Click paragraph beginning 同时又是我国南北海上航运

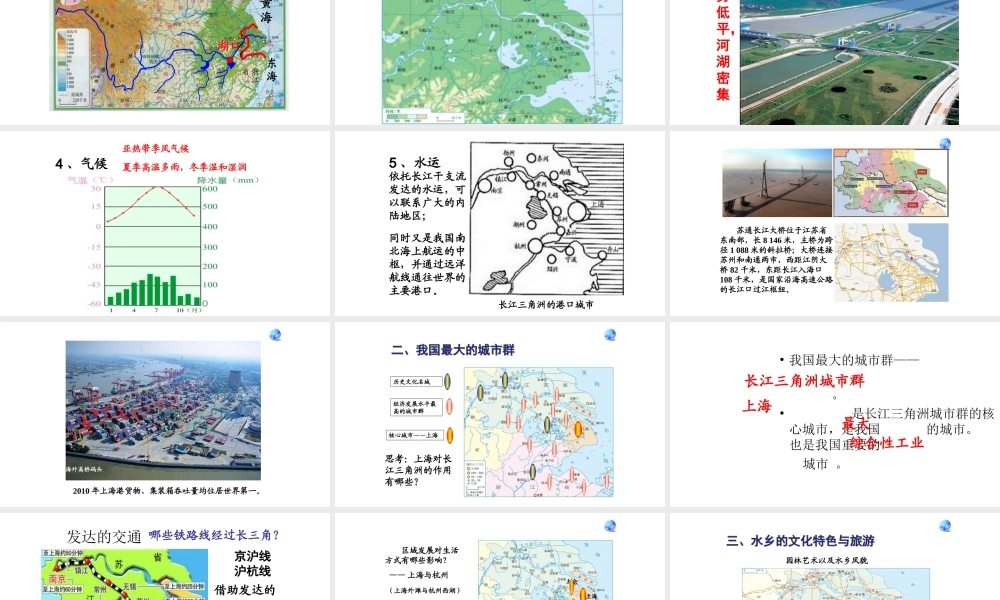click(427, 264)
